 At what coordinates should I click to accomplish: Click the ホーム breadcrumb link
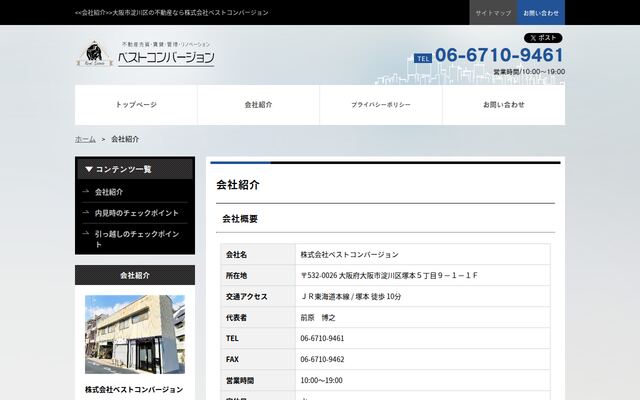point(85,139)
